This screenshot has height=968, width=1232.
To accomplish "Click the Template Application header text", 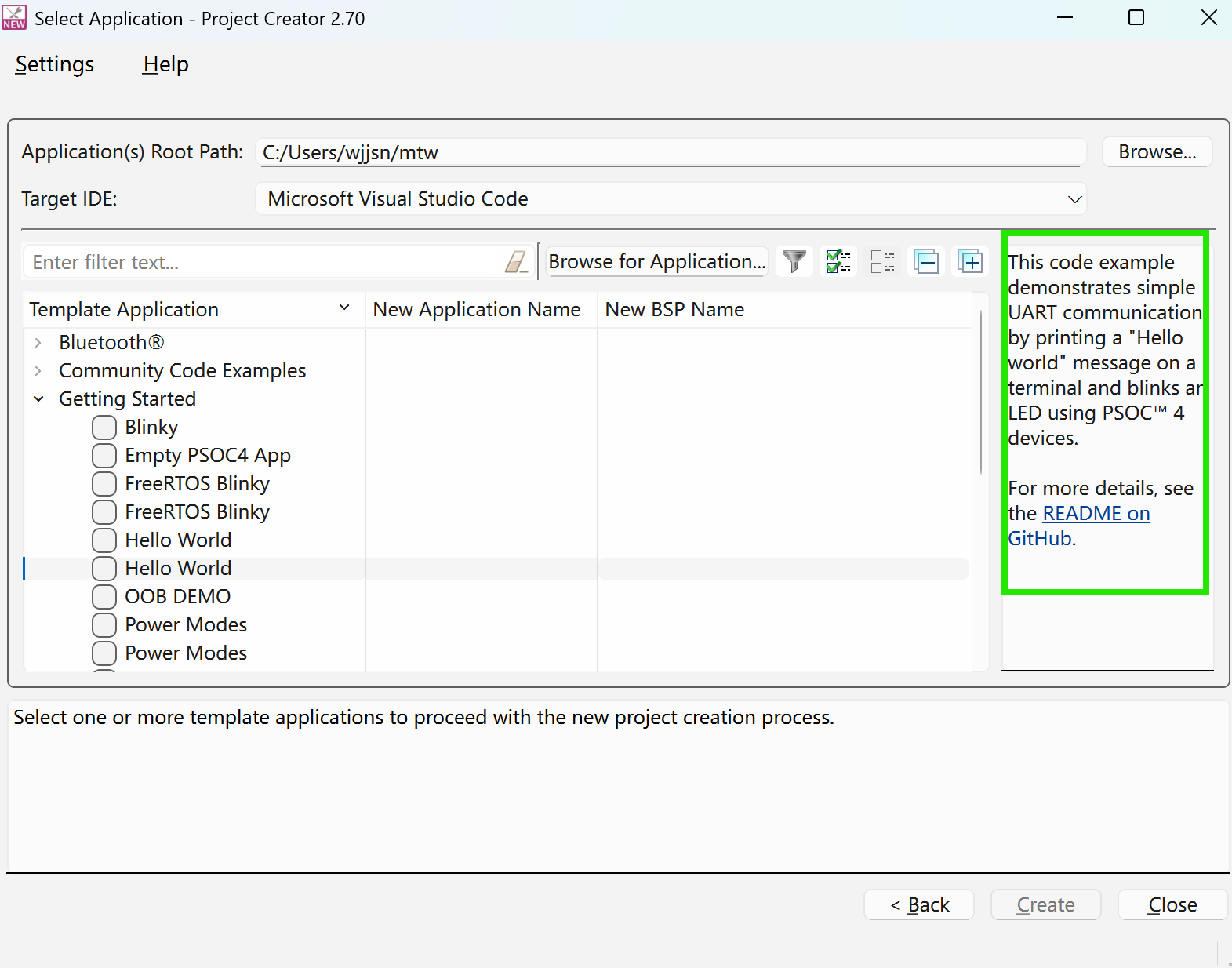I will pyautogui.click(x=124, y=310).
